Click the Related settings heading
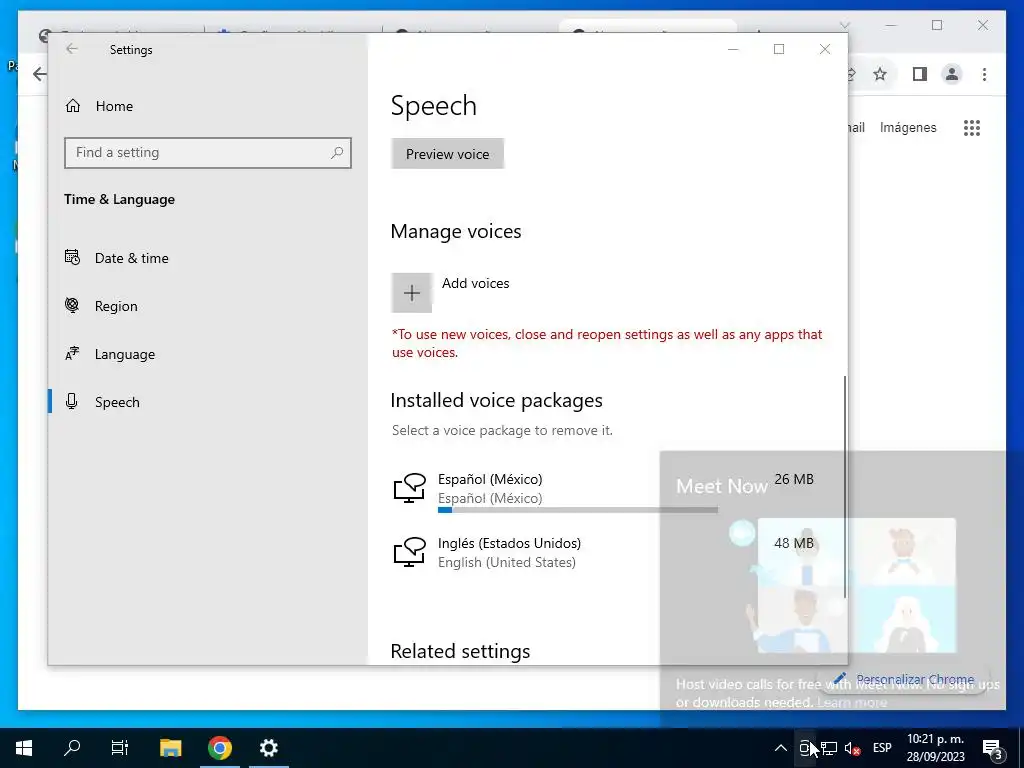 coord(460,651)
